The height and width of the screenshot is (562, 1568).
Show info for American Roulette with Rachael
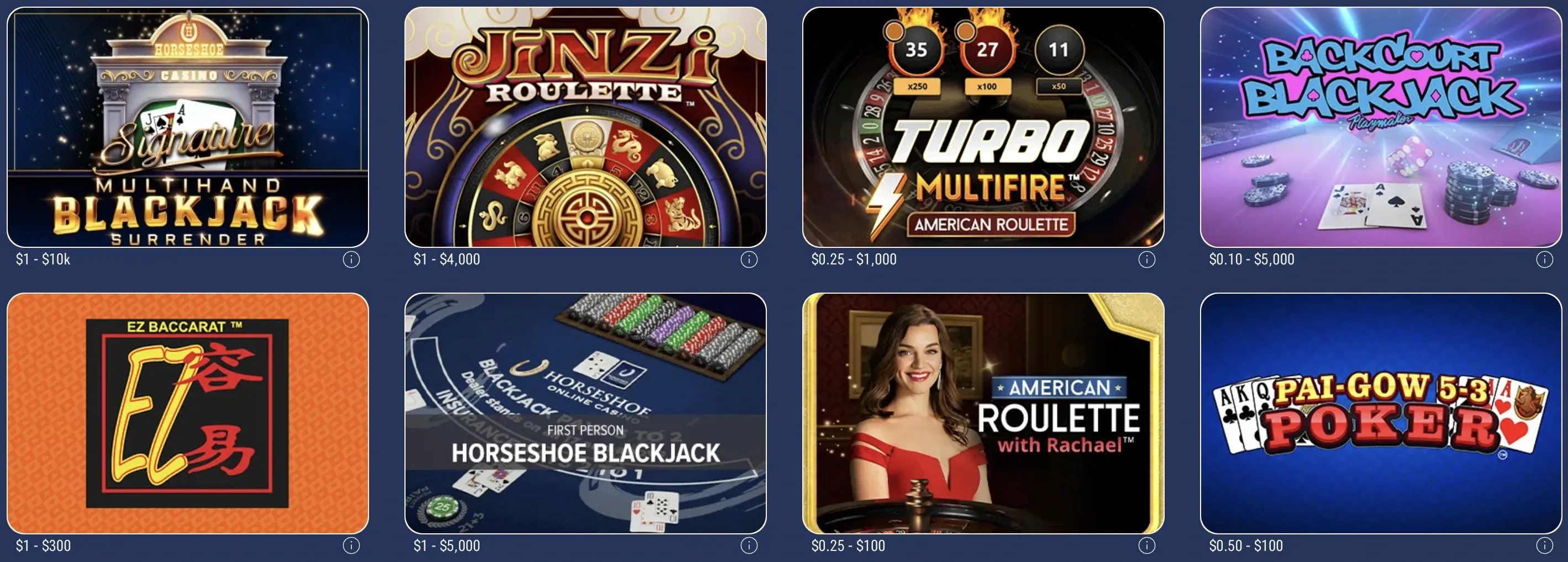(x=1147, y=545)
